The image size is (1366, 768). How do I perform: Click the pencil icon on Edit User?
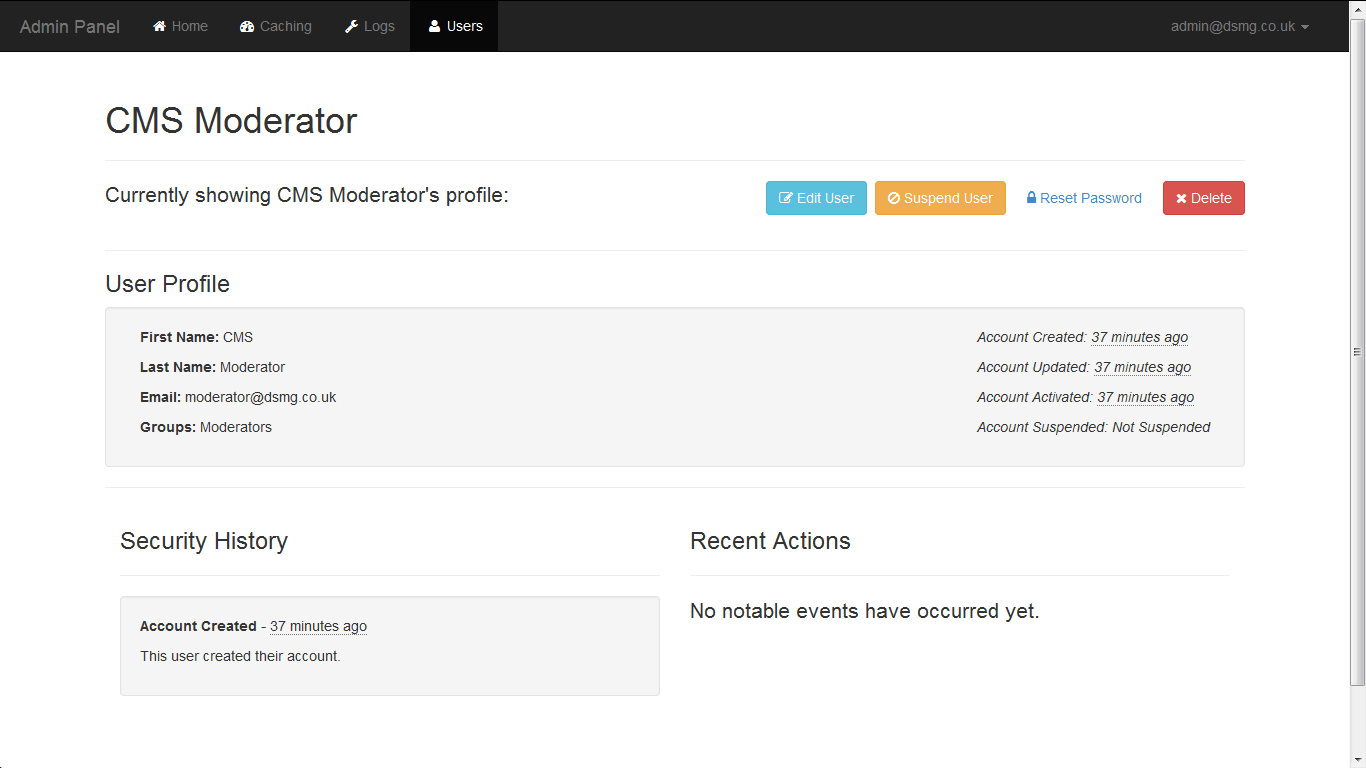[786, 198]
